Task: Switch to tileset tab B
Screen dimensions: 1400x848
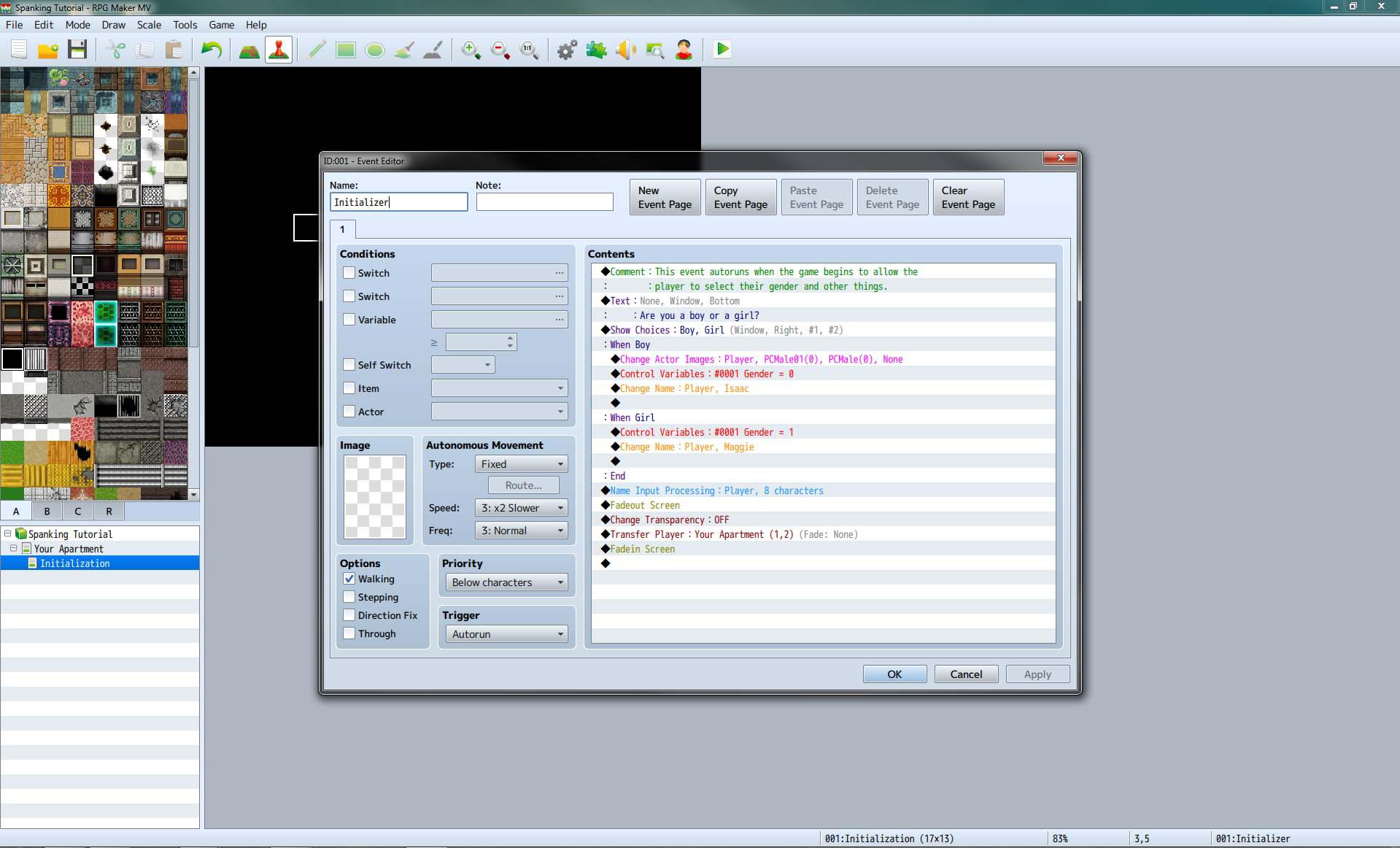Action: tap(47, 511)
